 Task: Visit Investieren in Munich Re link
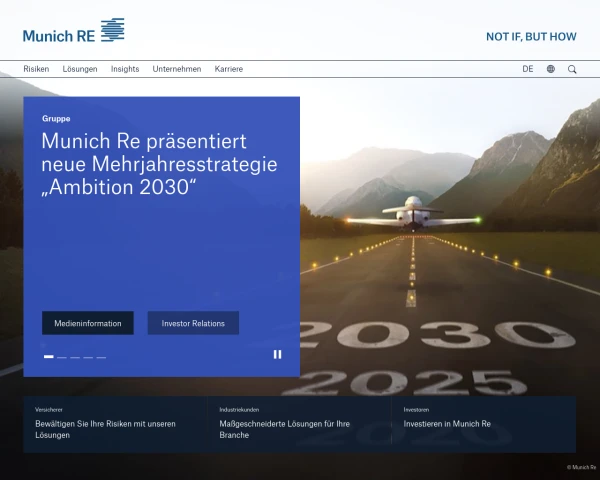click(x=447, y=424)
